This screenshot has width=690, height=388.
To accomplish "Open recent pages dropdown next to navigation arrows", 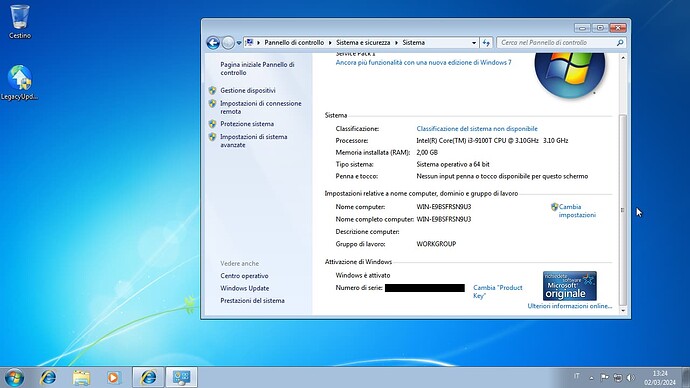I will point(239,43).
